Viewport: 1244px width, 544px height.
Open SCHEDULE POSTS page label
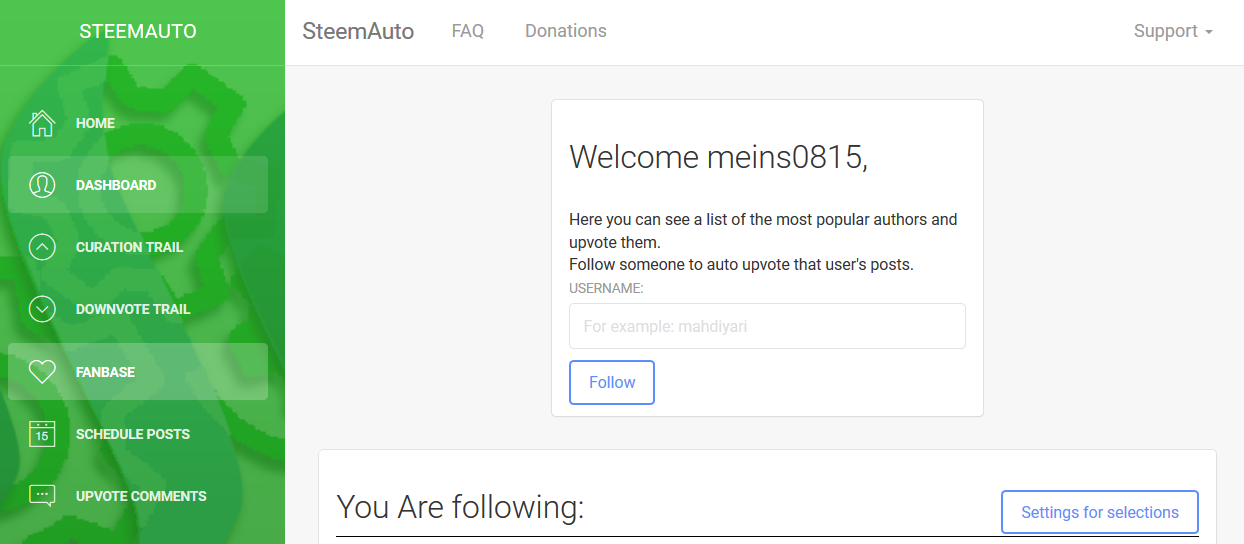coord(133,434)
